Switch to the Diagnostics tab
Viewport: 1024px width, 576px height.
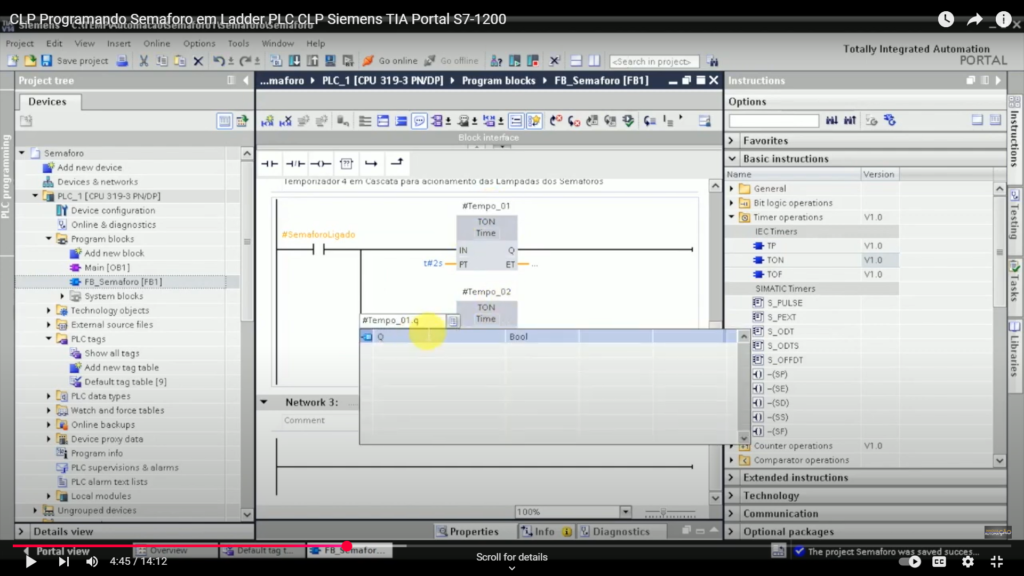coord(615,532)
